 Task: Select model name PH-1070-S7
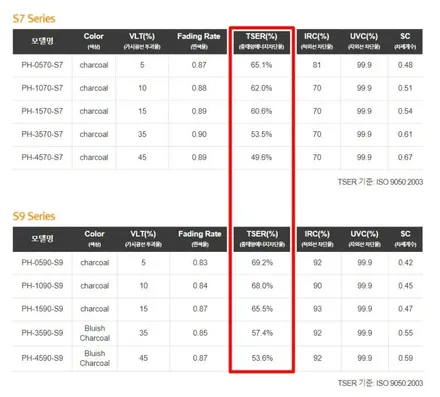tap(42, 88)
